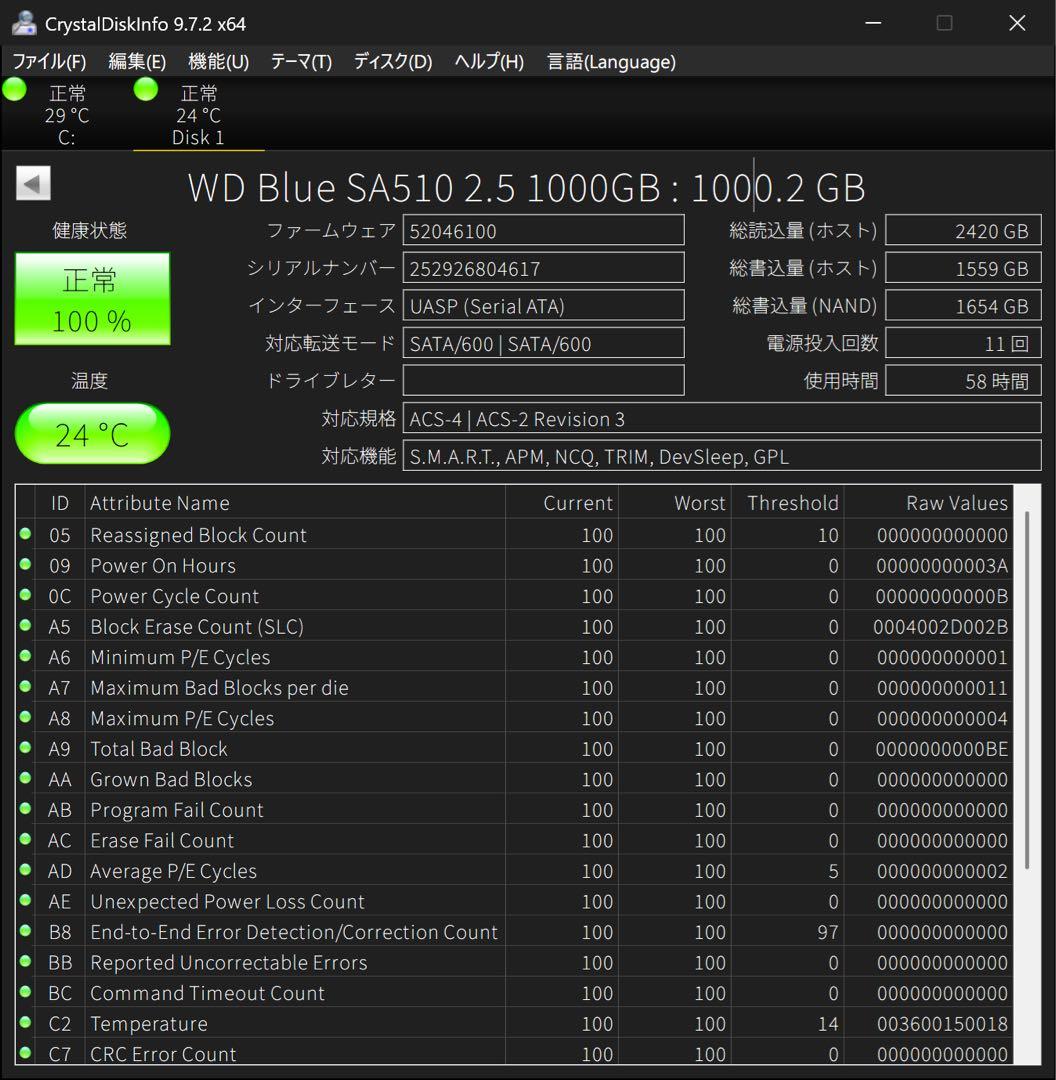Image resolution: width=1056 pixels, height=1080 pixels.
Task: Click the green dot beside Reassigned Block Count
Action: pyautogui.click(x=25, y=534)
